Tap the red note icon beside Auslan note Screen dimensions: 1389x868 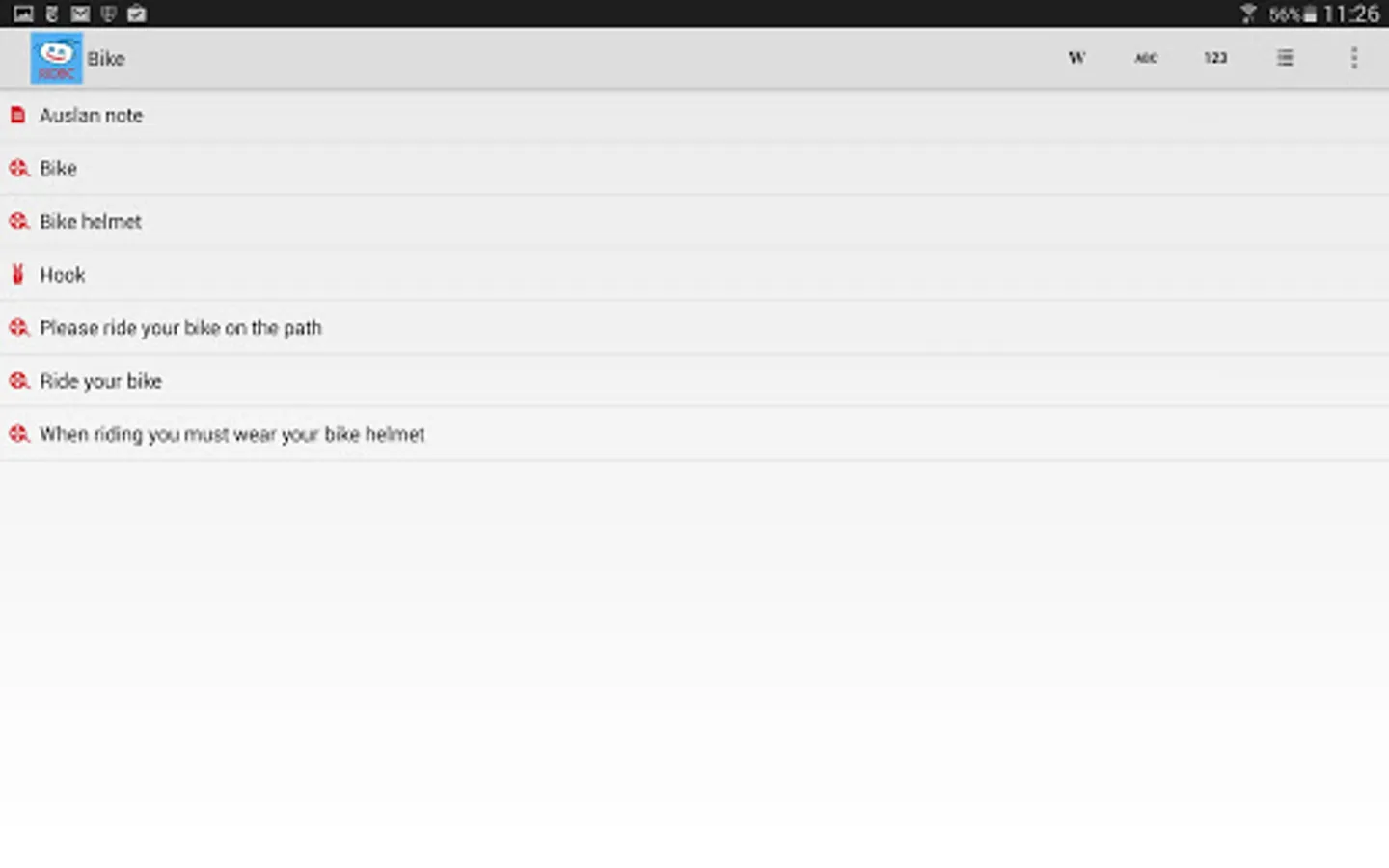tap(17, 115)
